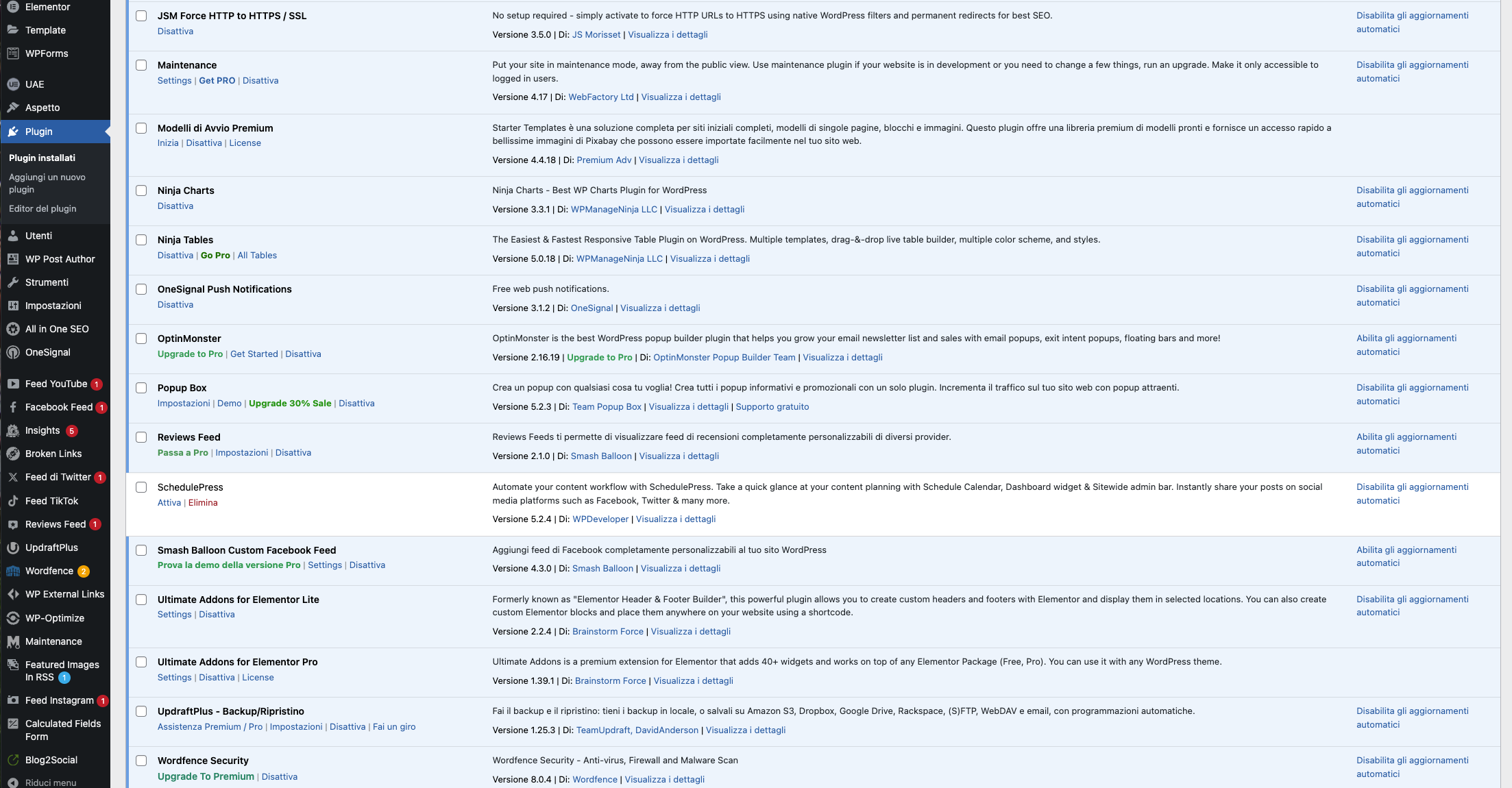Viewport: 1512px width, 788px height.
Task: Click the UpdraftPlus sidebar icon
Action: (13, 547)
